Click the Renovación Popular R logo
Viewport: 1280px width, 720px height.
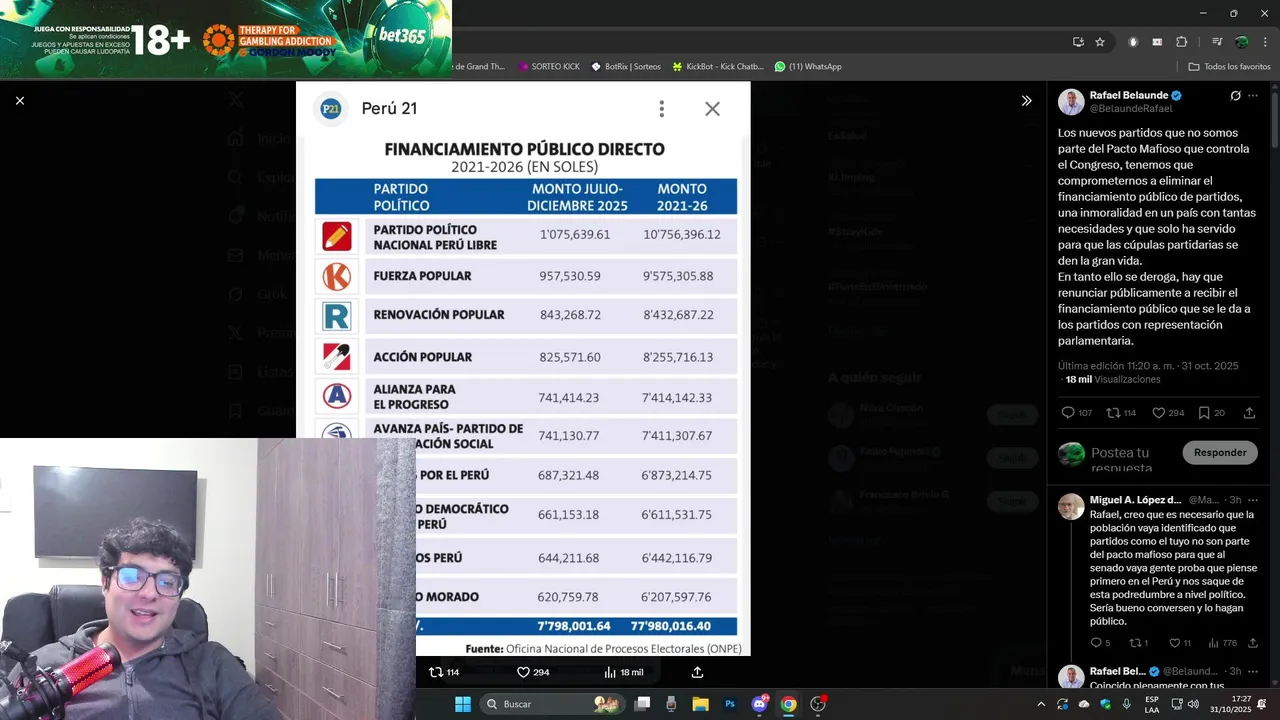(337, 316)
